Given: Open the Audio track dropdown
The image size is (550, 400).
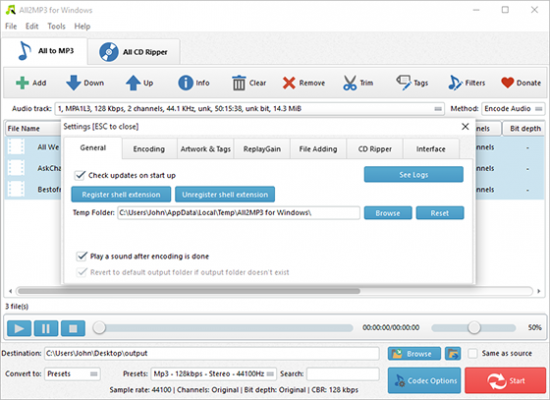Looking at the screenshot, I should 249,109.
